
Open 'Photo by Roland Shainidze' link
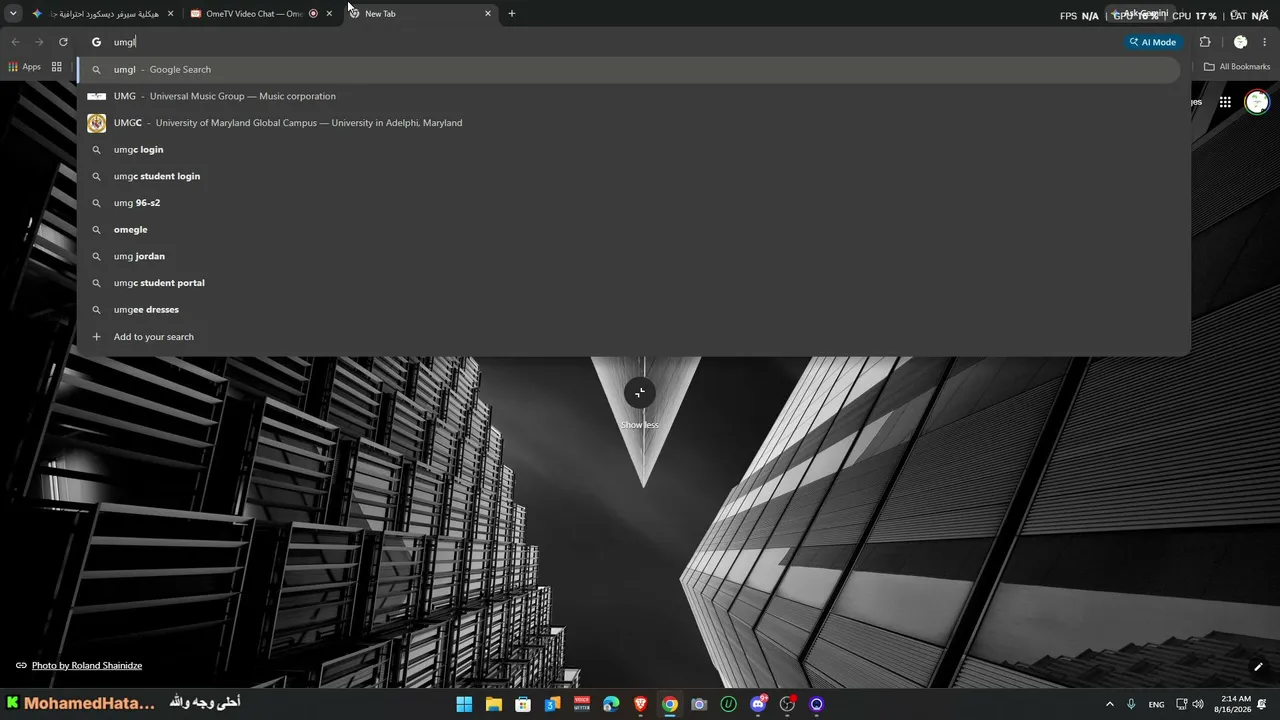86,666
